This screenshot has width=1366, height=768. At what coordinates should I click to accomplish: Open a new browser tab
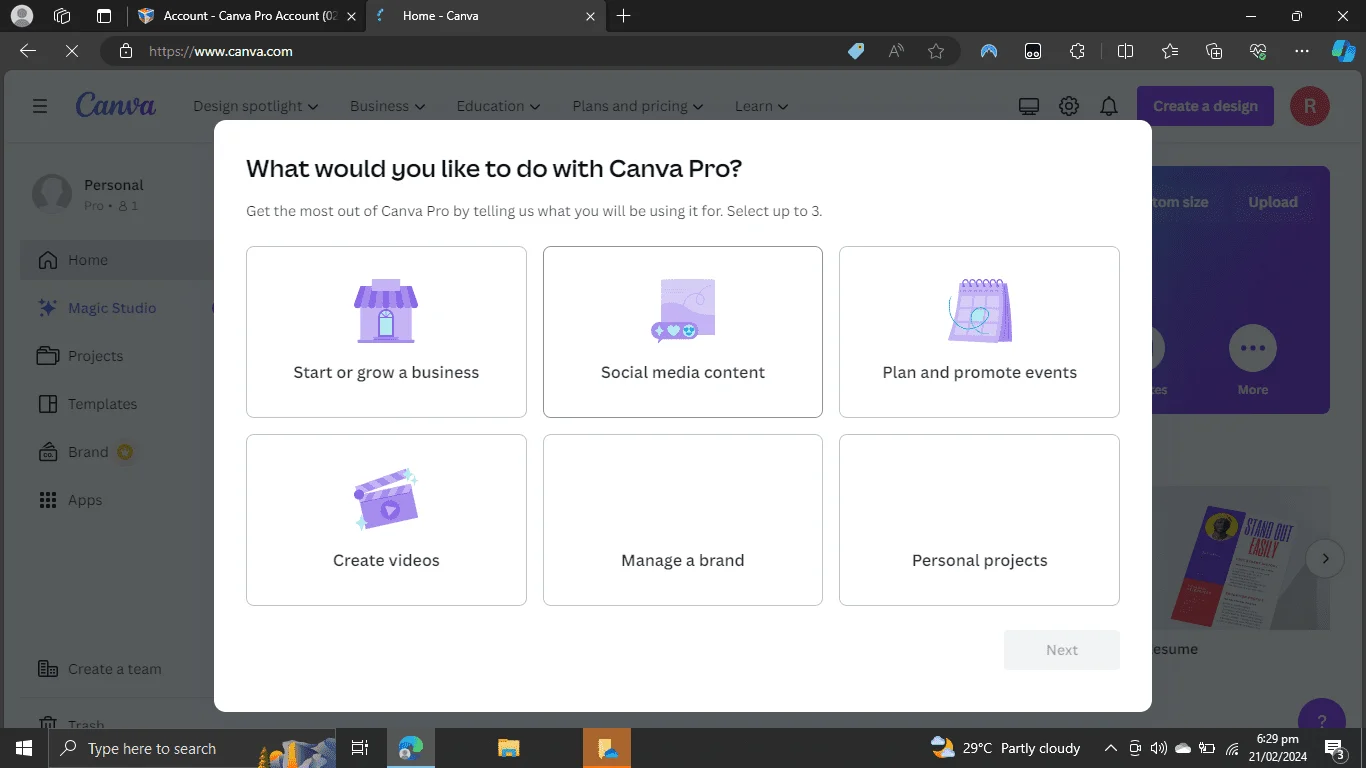point(624,16)
